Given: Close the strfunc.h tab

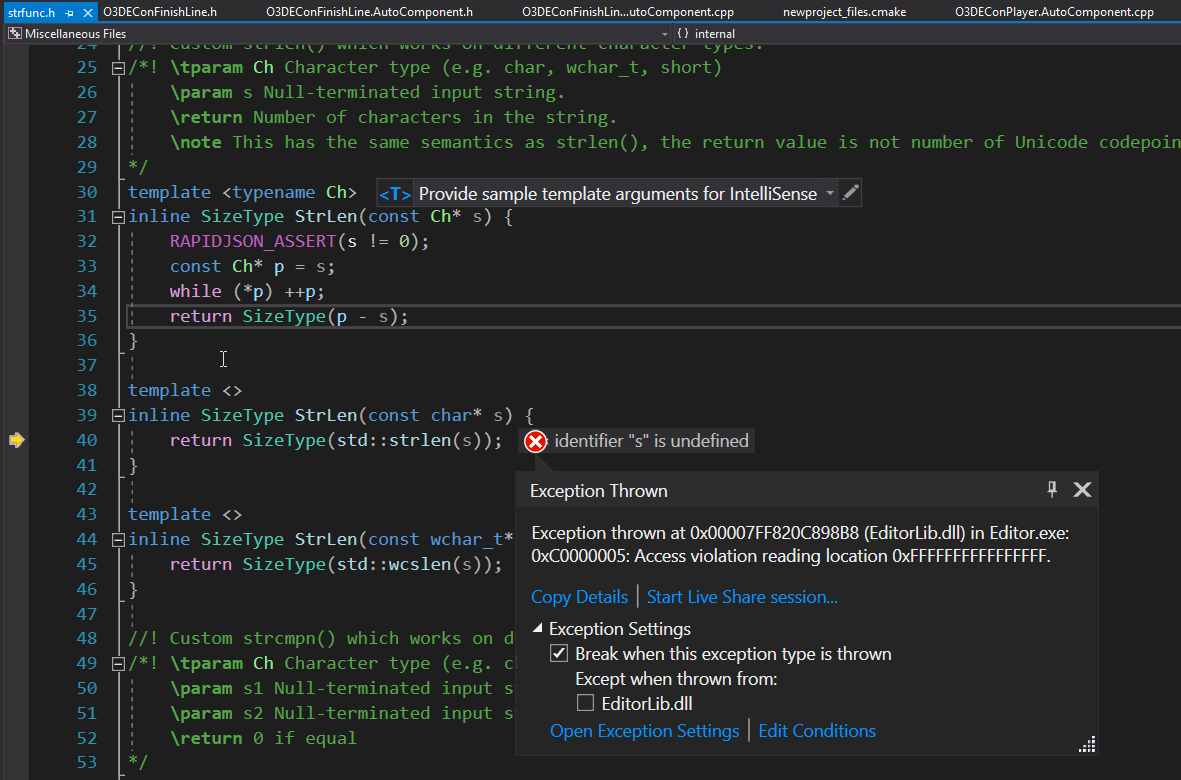Looking at the screenshot, I should coord(88,13).
